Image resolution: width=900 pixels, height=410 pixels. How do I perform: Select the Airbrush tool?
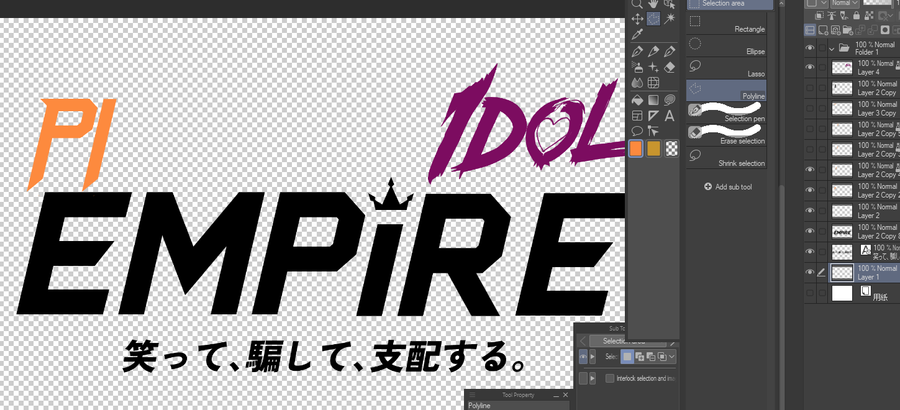[637, 67]
